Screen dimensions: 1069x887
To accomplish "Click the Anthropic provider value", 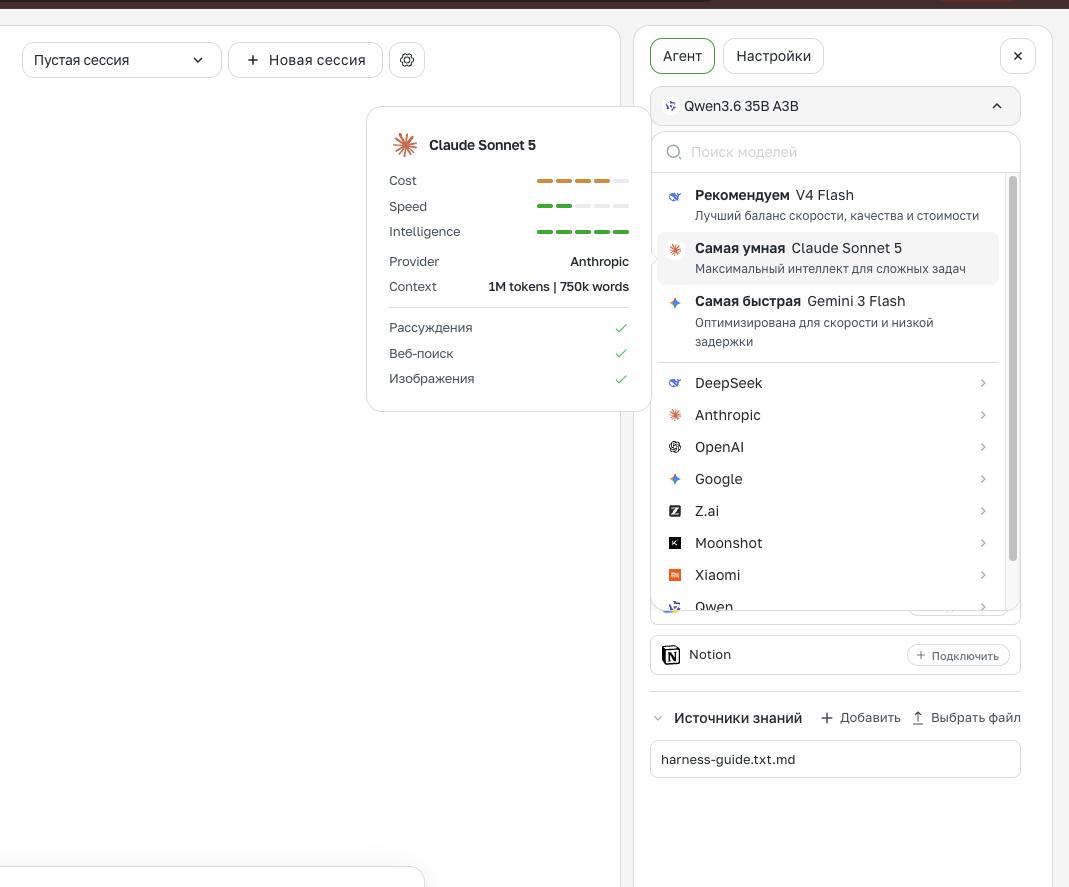I will 599,262.
